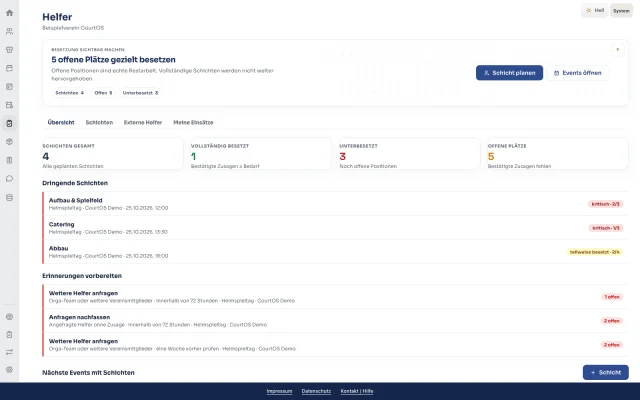
Task: Open the chat bubble messages icon
Action: [x=9, y=178]
